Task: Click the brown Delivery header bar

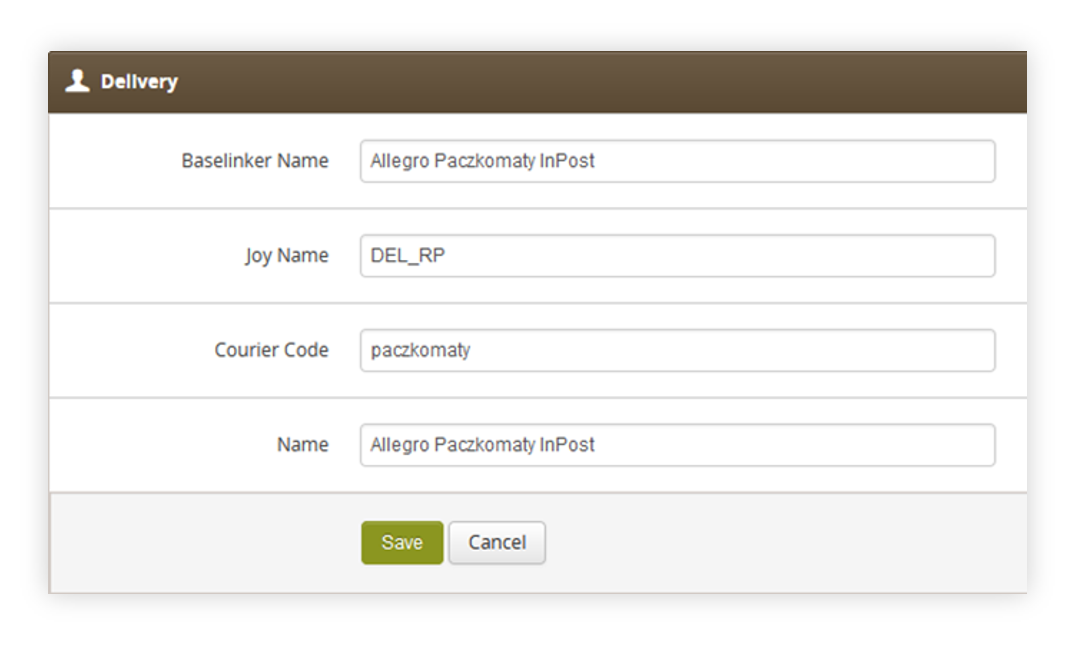Action: (538, 82)
